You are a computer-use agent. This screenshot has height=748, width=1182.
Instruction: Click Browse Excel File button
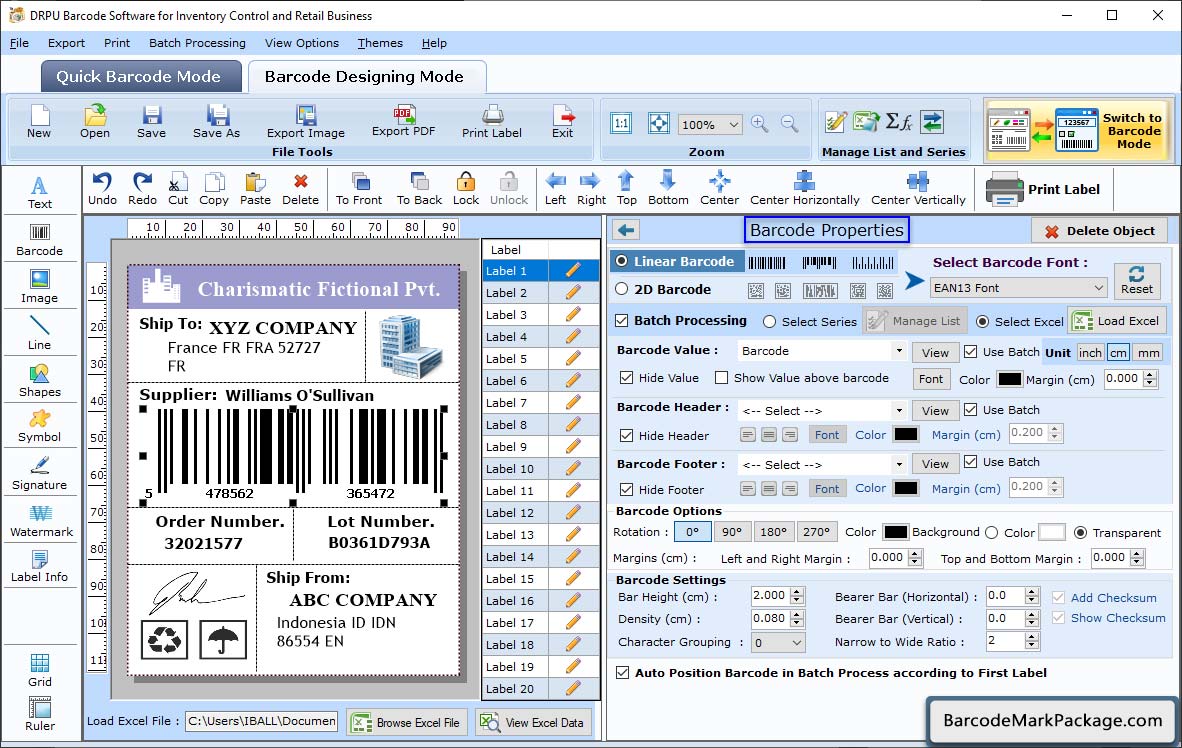[407, 722]
